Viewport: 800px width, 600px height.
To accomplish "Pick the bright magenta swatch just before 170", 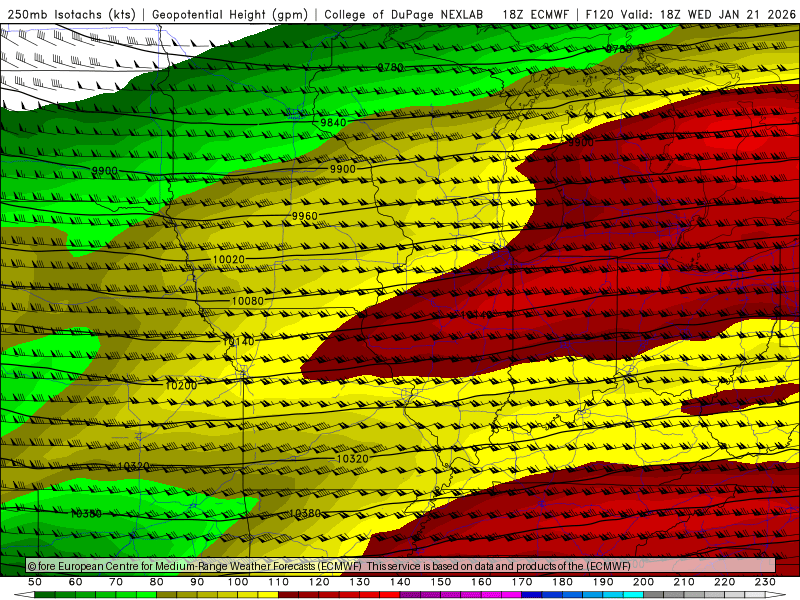I will coord(511,595).
